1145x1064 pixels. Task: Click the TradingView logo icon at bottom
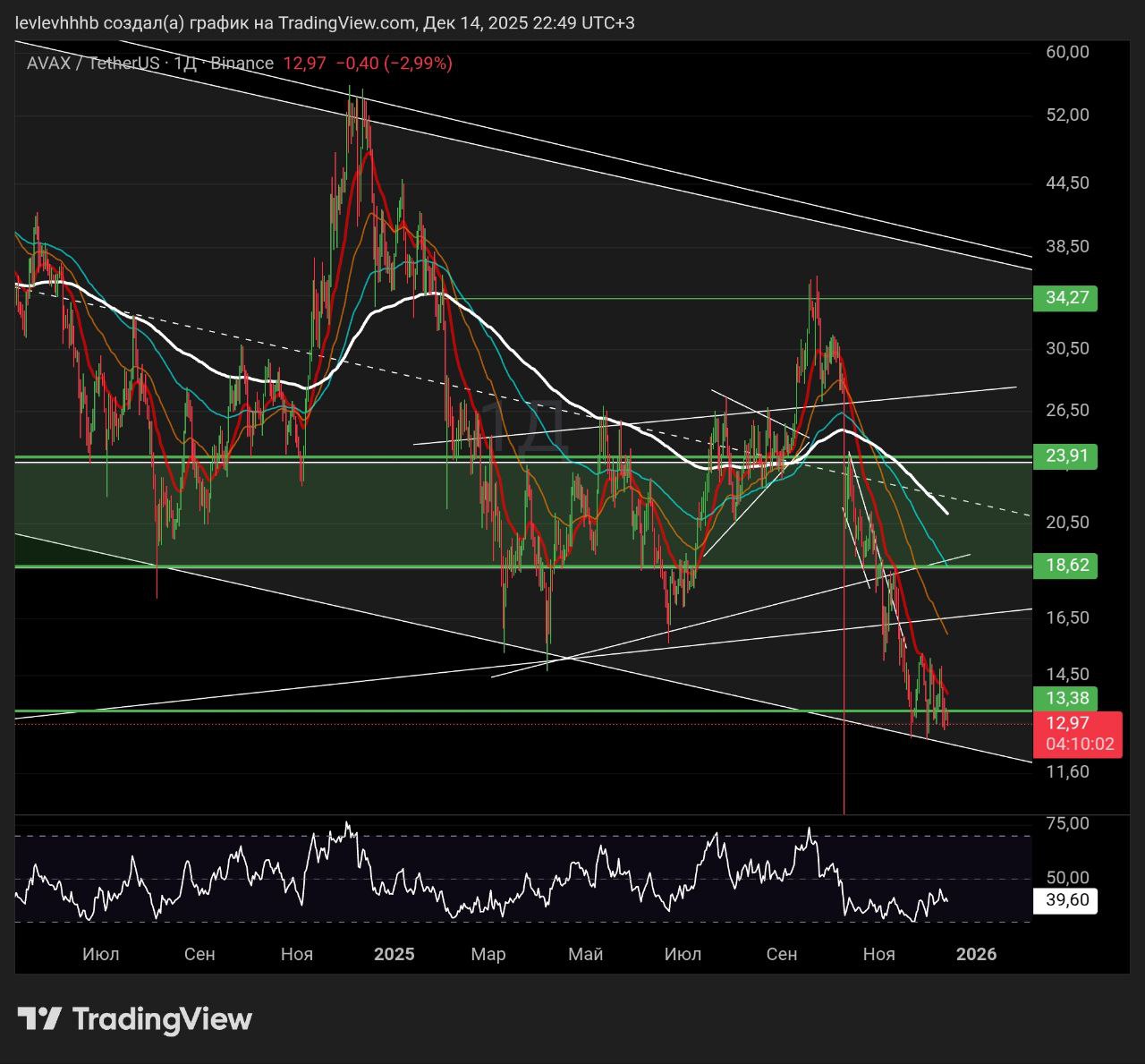click(39, 1018)
